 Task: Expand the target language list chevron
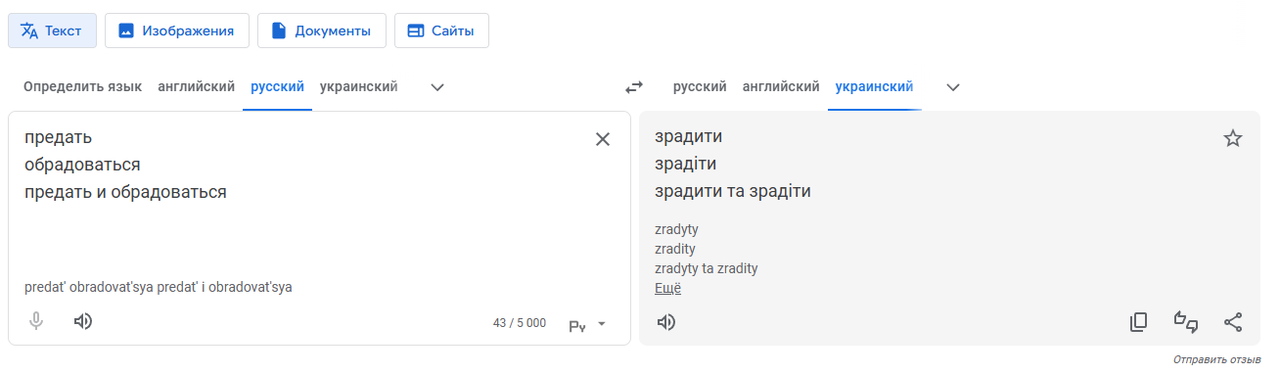coord(953,87)
